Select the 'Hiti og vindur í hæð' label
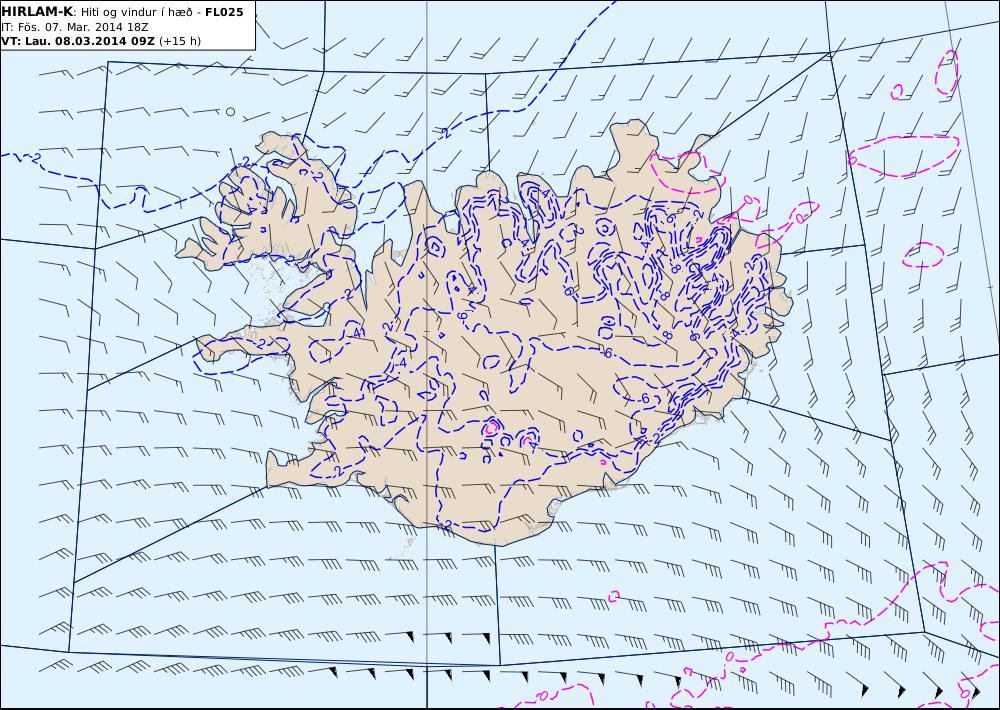 point(136,12)
